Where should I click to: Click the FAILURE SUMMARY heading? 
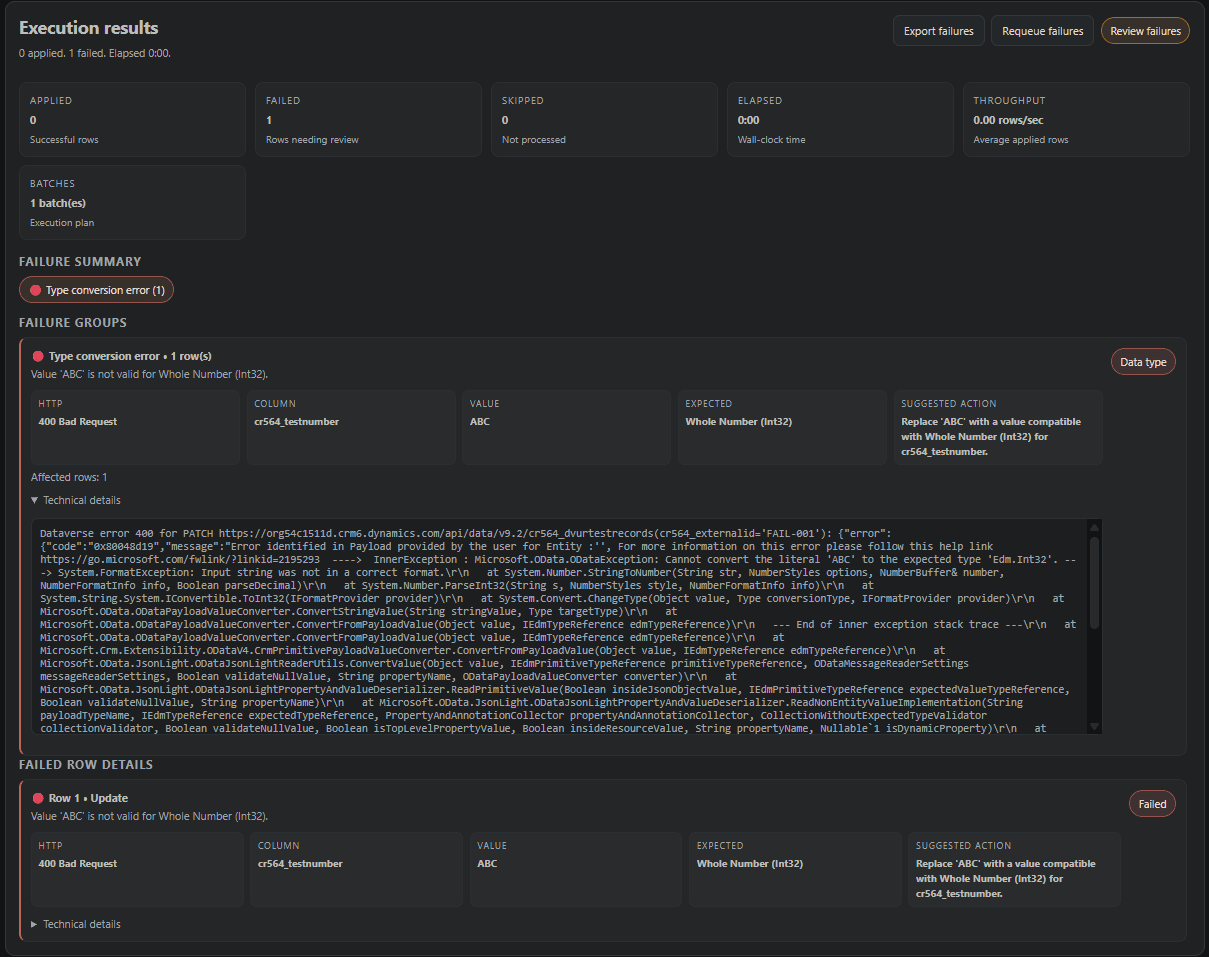point(80,262)
